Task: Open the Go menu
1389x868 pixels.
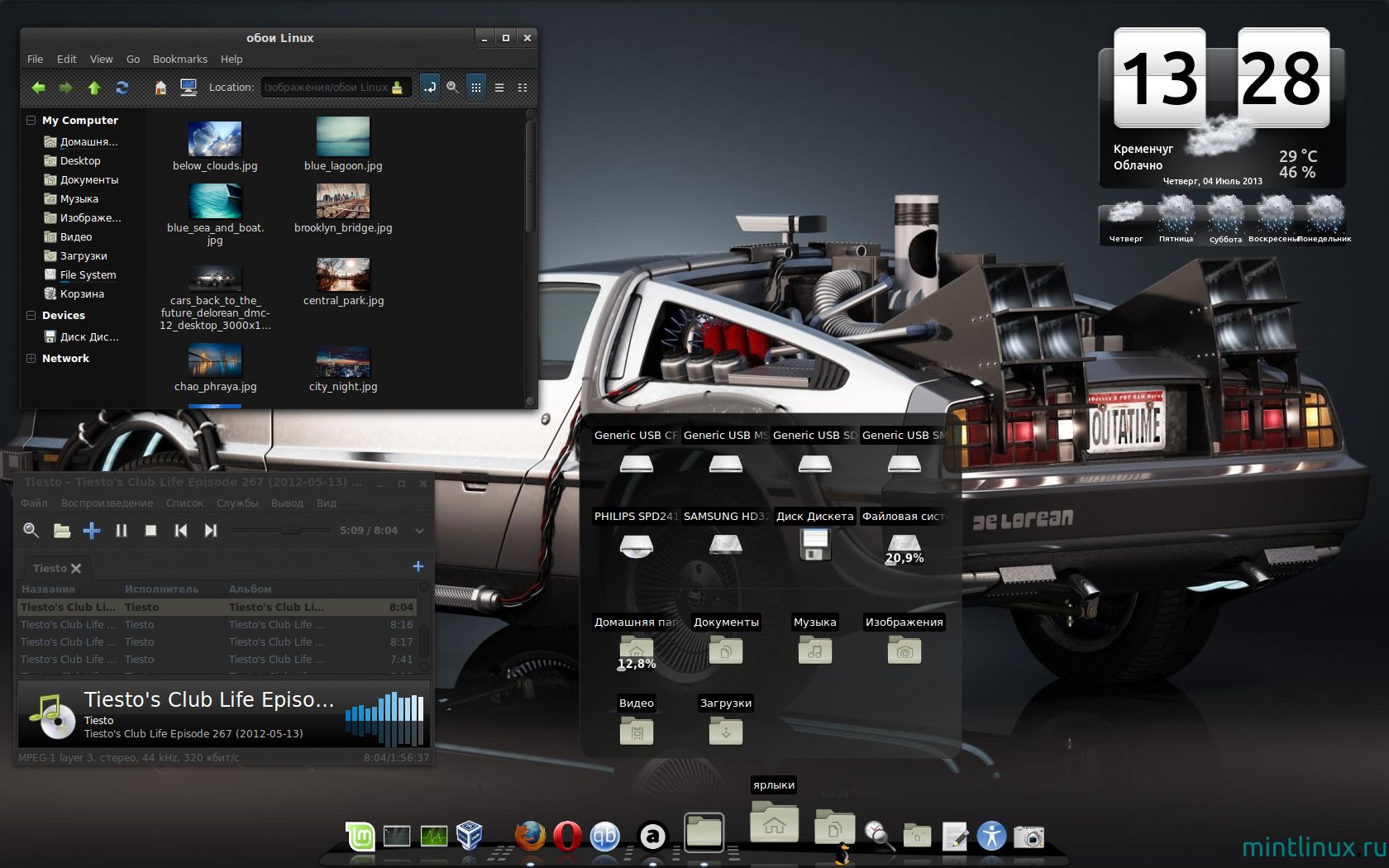Action: pyautogui.click(x=133, y=60)
